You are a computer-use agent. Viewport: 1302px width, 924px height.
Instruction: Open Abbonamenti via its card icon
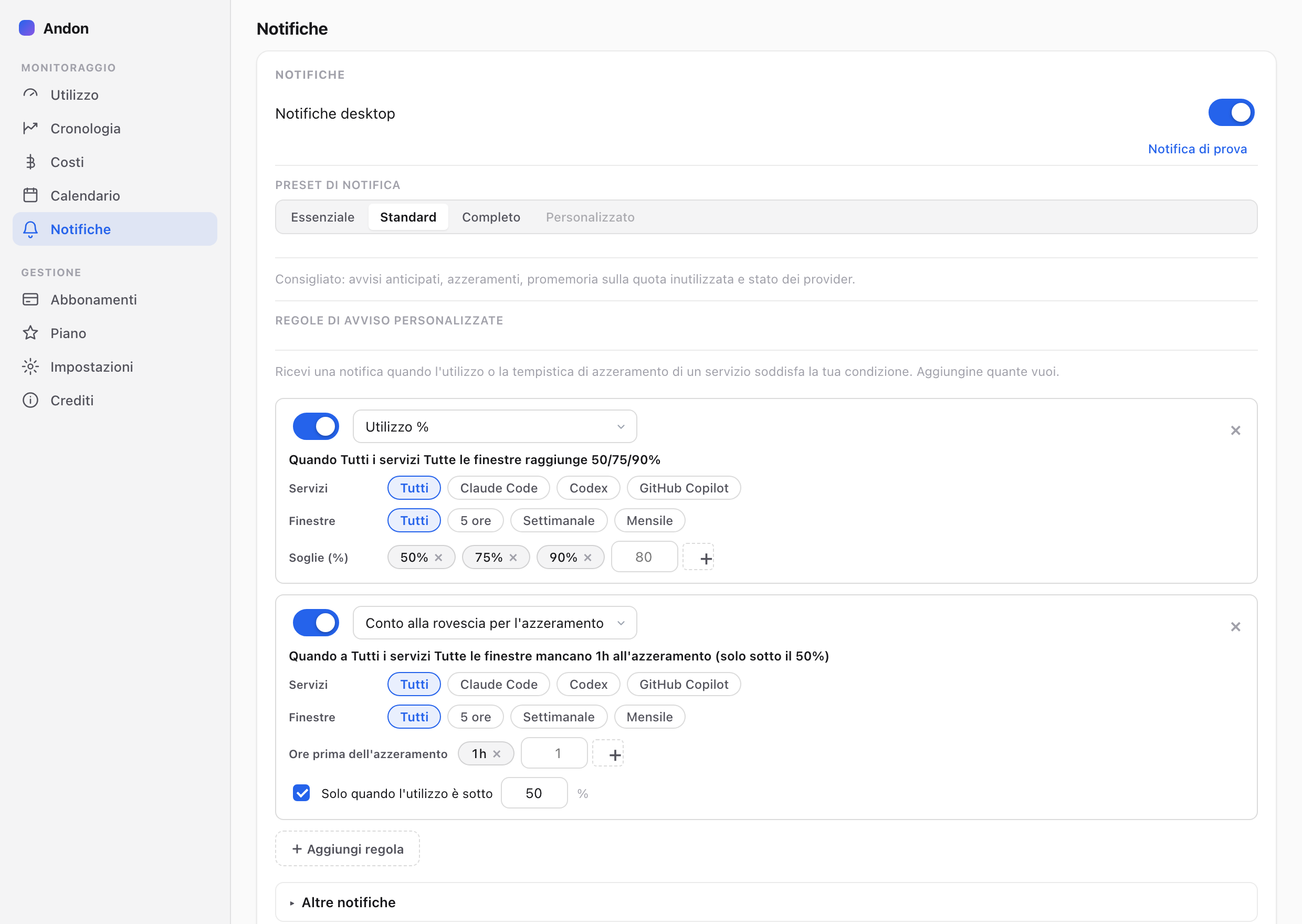coord(31,299)
